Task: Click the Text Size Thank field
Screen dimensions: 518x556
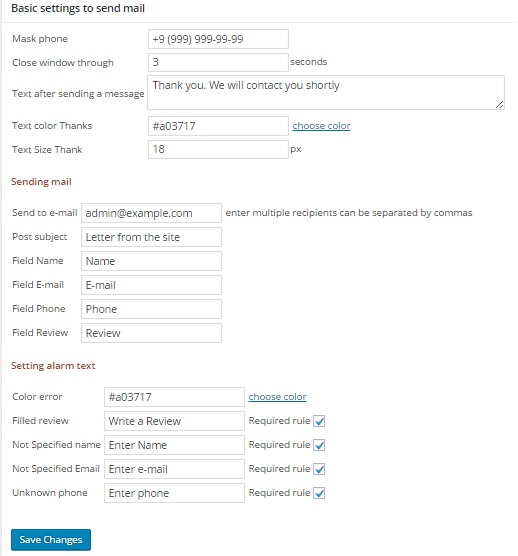Action: pos(218,149)
